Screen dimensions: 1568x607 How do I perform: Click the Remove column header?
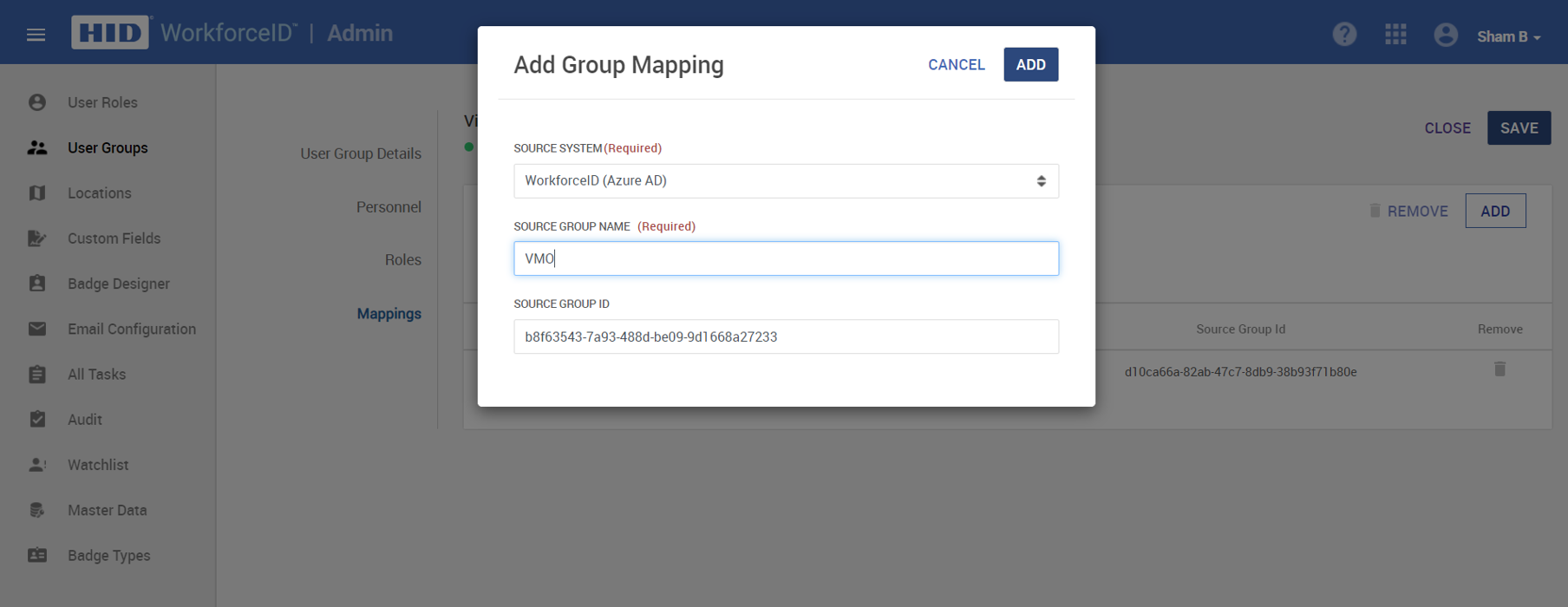click(x=1499, y=330)
